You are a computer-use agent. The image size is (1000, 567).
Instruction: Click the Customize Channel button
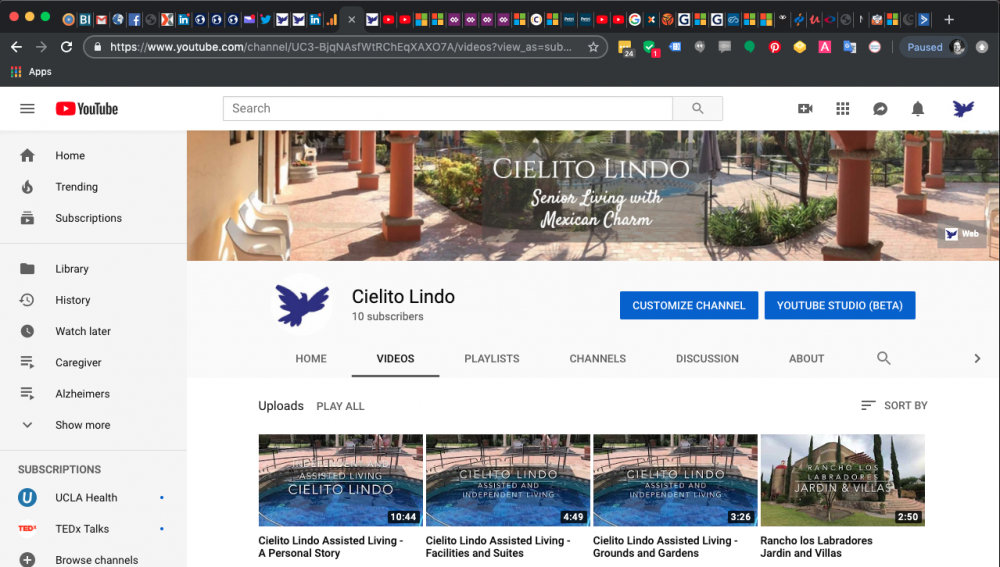point(688,305)
